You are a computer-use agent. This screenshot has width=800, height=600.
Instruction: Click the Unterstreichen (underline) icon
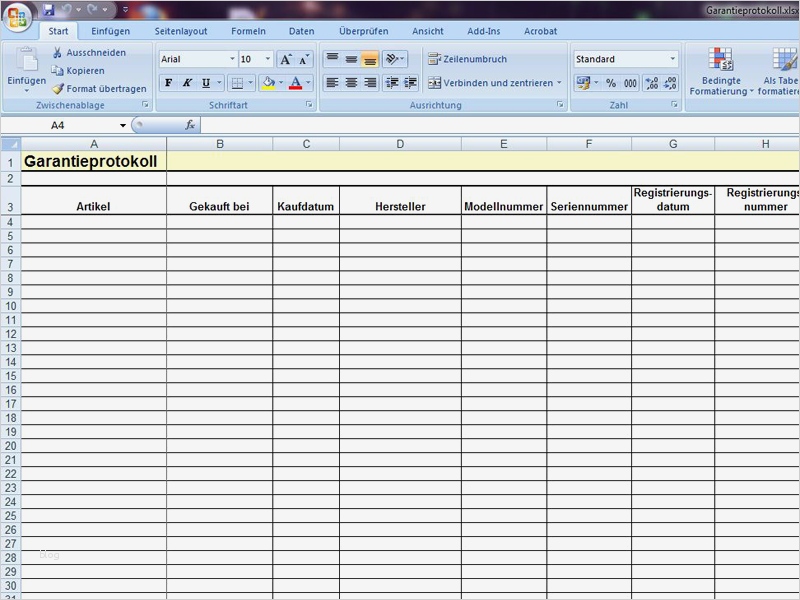[x=205, y=81]
